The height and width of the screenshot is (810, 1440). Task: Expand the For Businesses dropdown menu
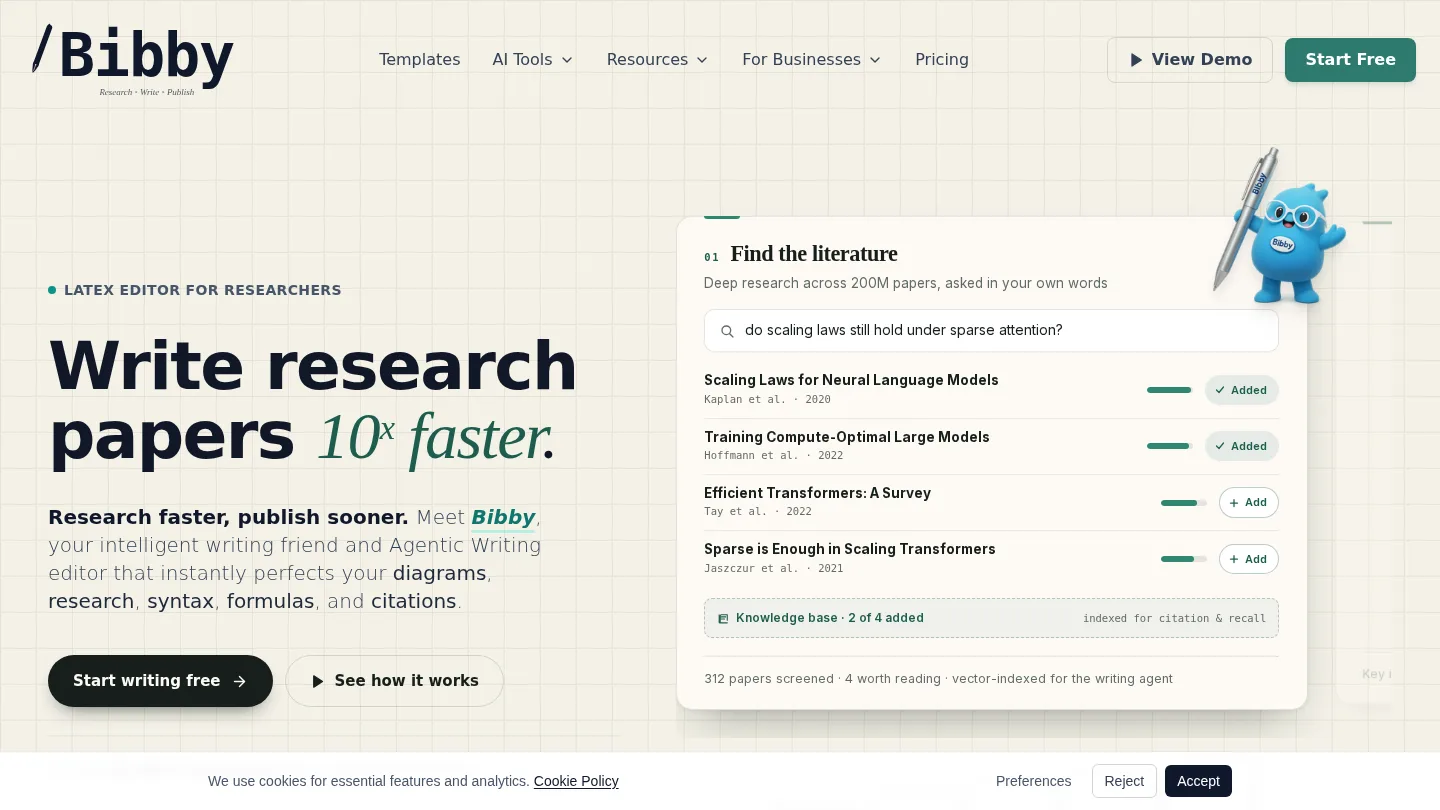[811, 60]
